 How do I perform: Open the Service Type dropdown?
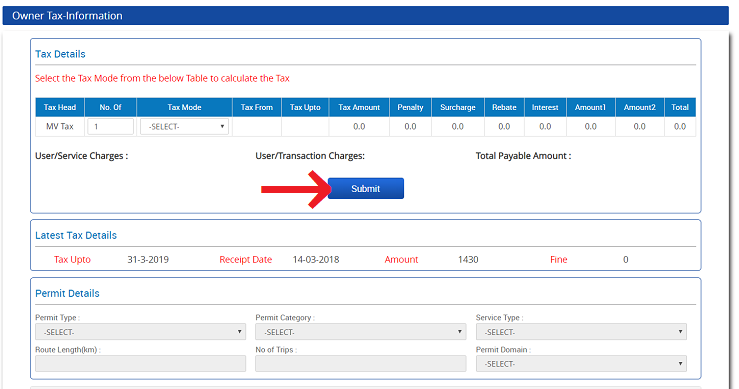pyautogui.click(x=581, y=332)
